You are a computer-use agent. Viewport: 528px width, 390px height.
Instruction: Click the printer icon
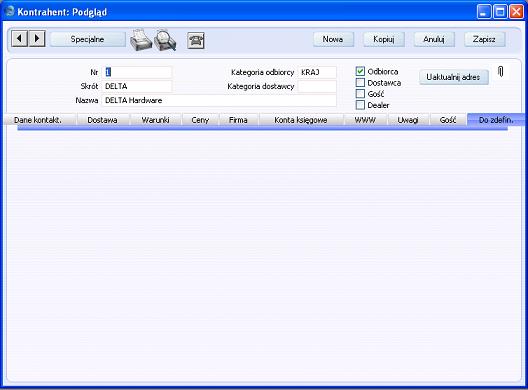[x=141, y=40]
